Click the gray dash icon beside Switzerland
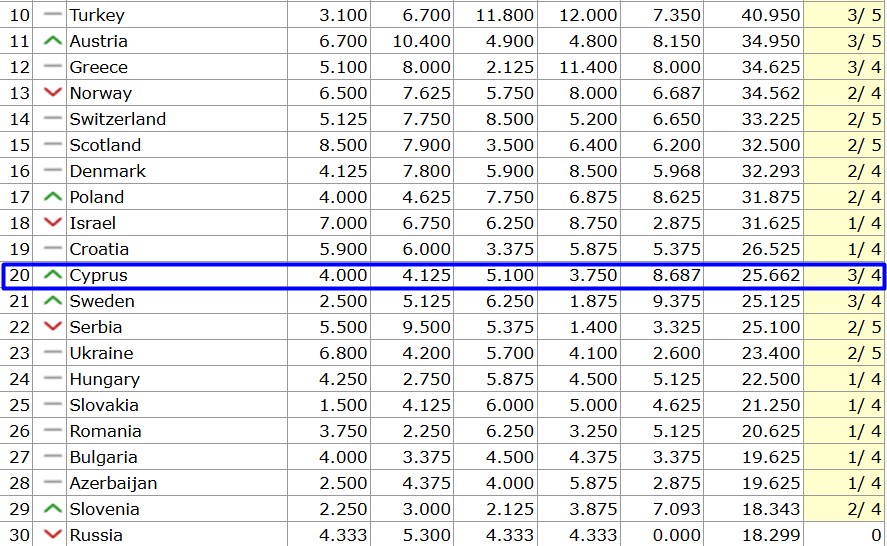The image size is (887, 546). (53, 118)
